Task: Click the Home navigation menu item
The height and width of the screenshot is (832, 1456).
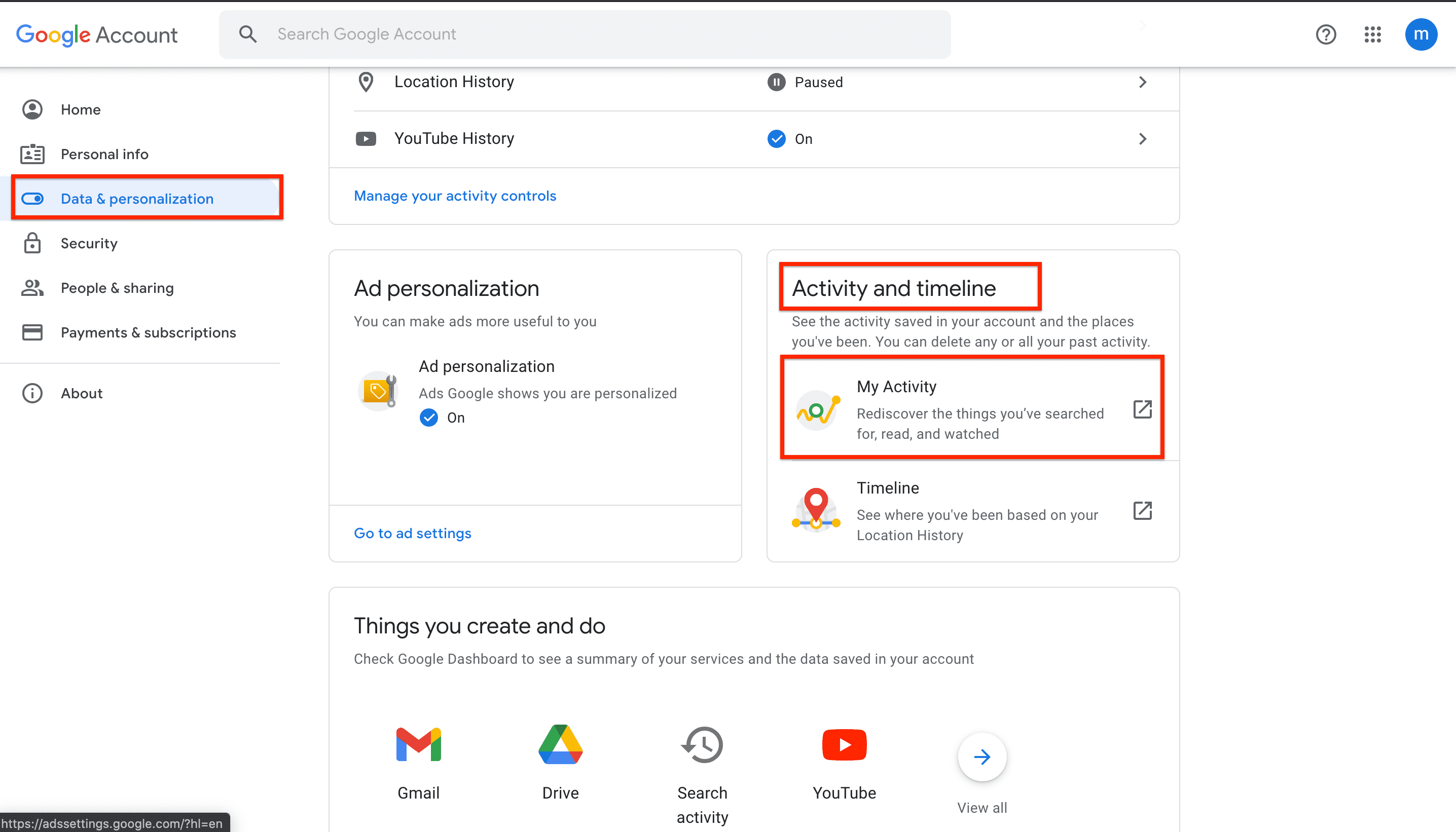Action: [80, 109]
